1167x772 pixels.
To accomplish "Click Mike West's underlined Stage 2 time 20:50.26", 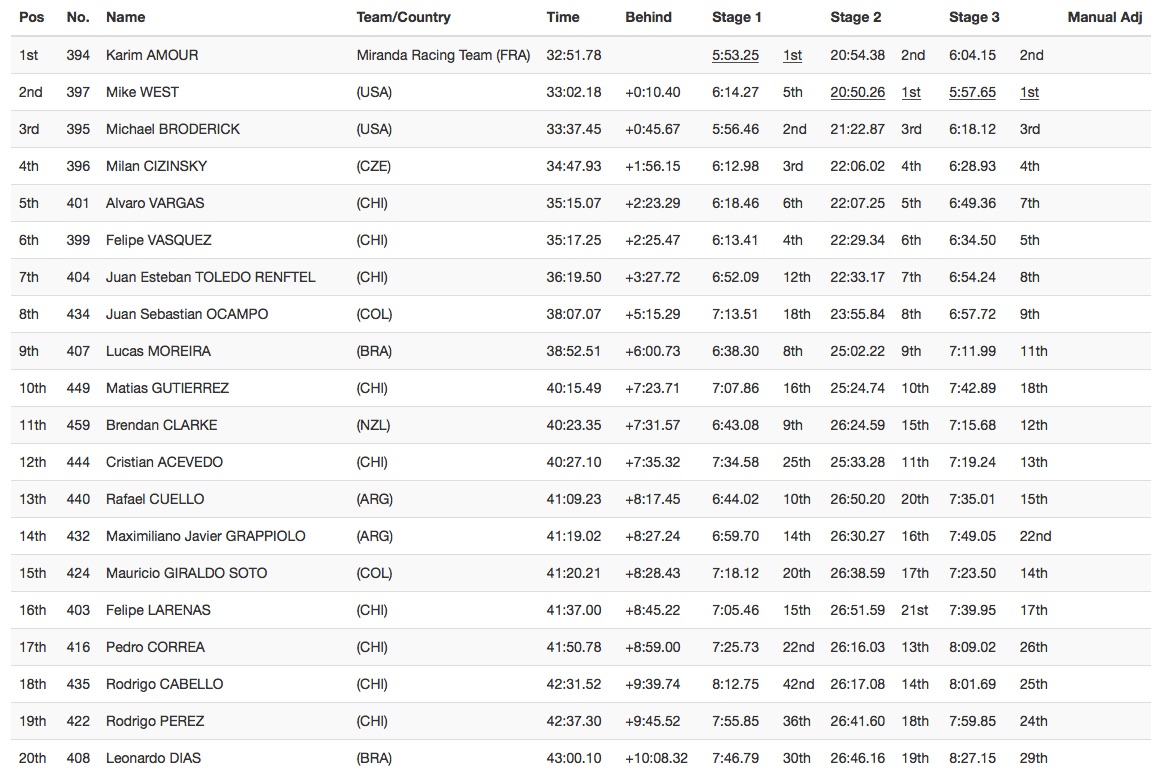I will pyautogui.click(x=857, y=93).
